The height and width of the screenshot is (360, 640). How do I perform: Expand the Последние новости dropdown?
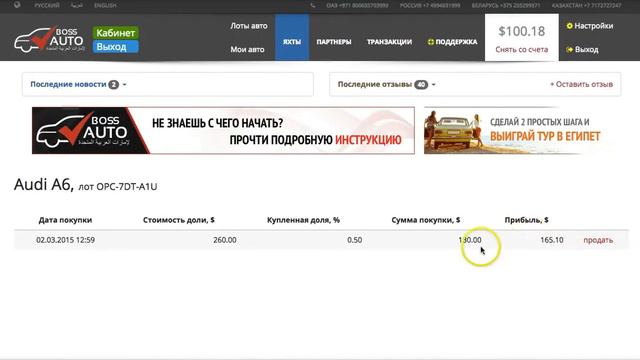tap(78, 84)
